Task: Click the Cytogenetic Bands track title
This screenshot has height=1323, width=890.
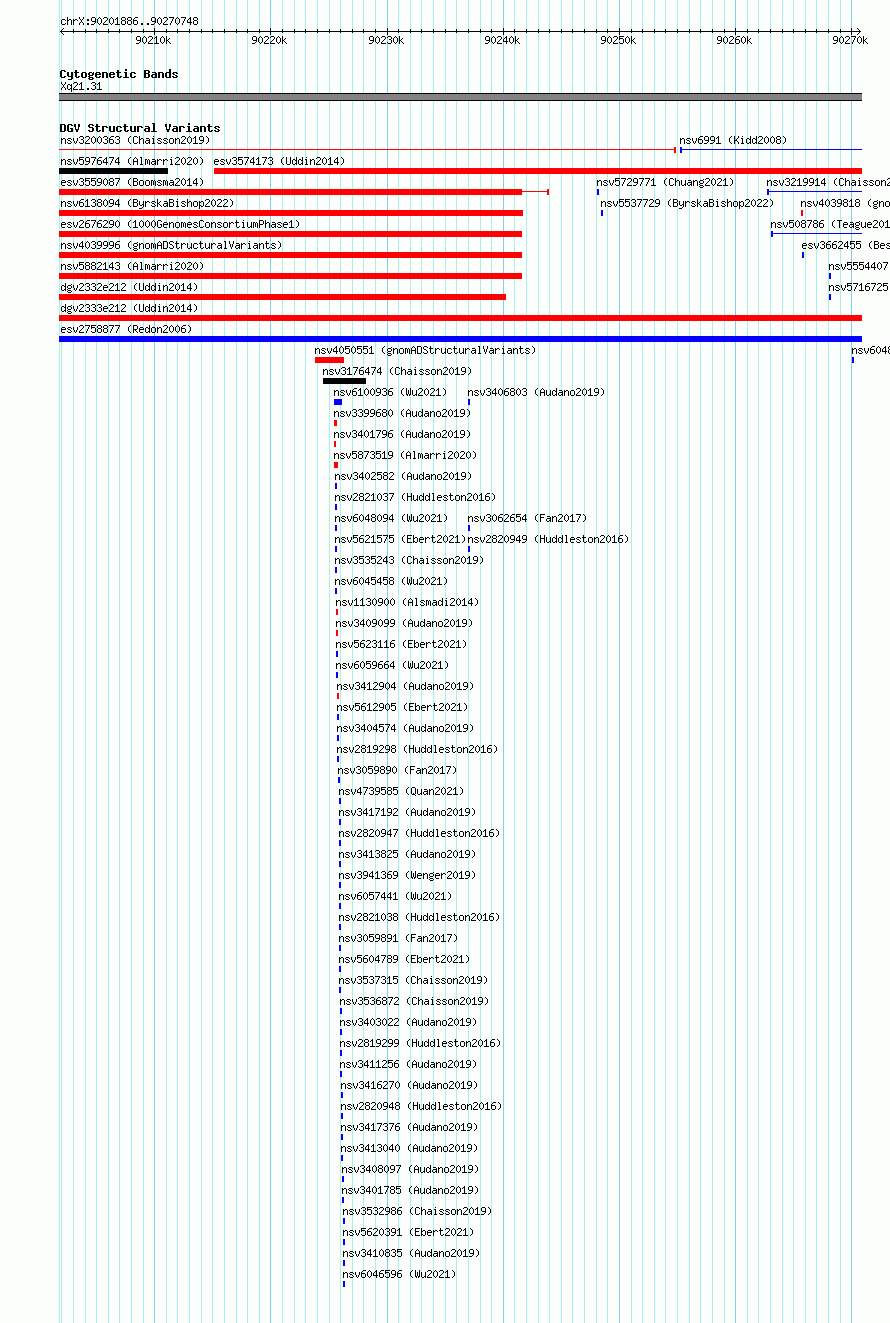Action: tap(119, 74)
